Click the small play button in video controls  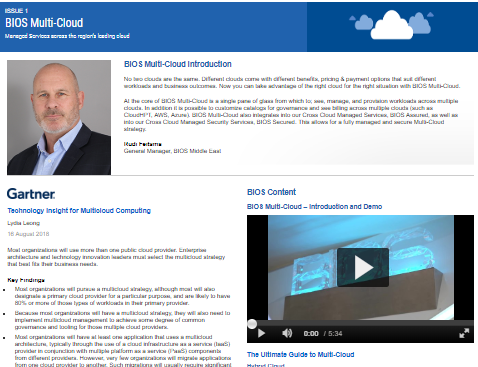click(x=262, y=333)
